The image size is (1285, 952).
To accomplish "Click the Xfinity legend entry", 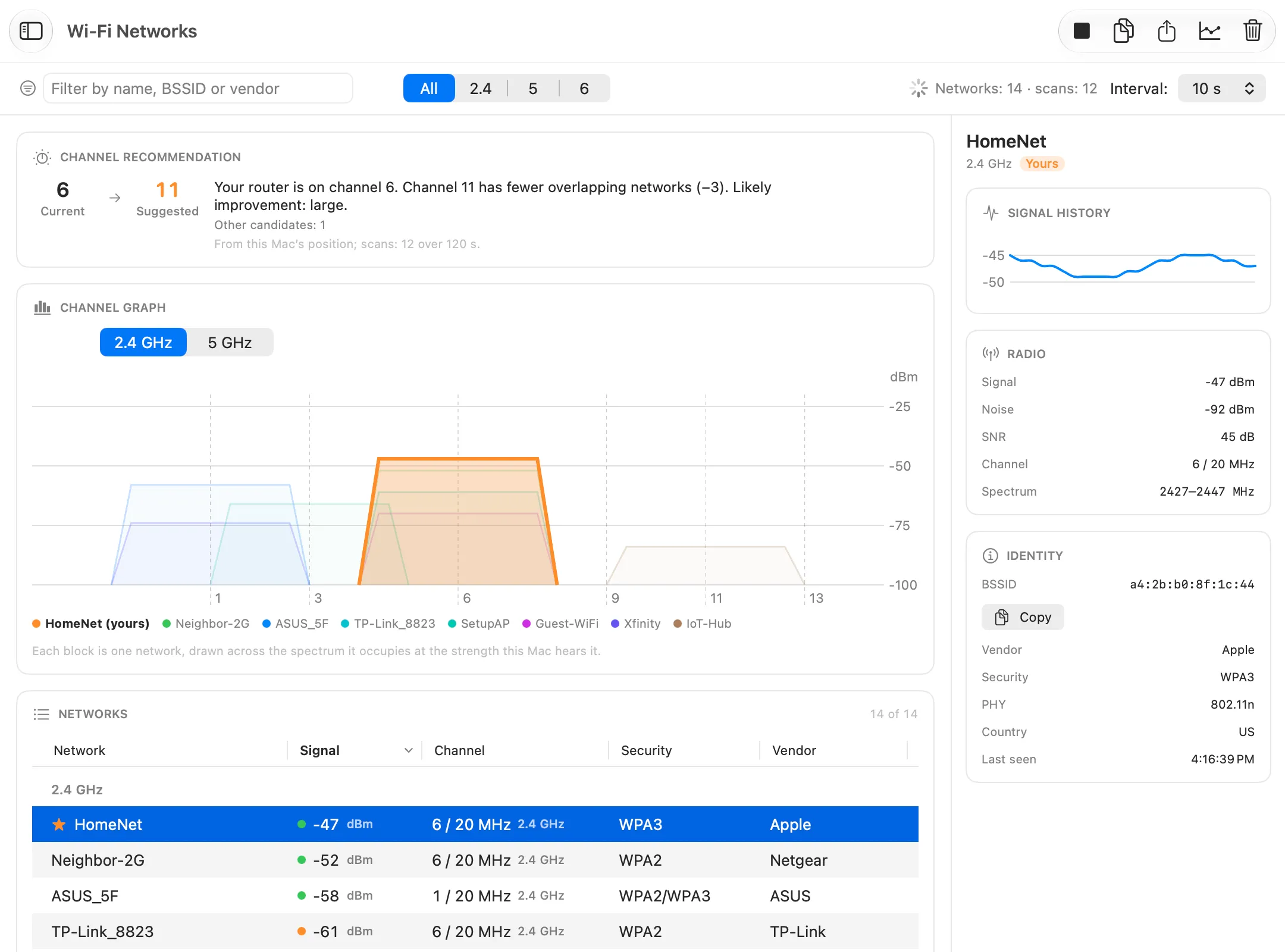I will click(636, 624).
